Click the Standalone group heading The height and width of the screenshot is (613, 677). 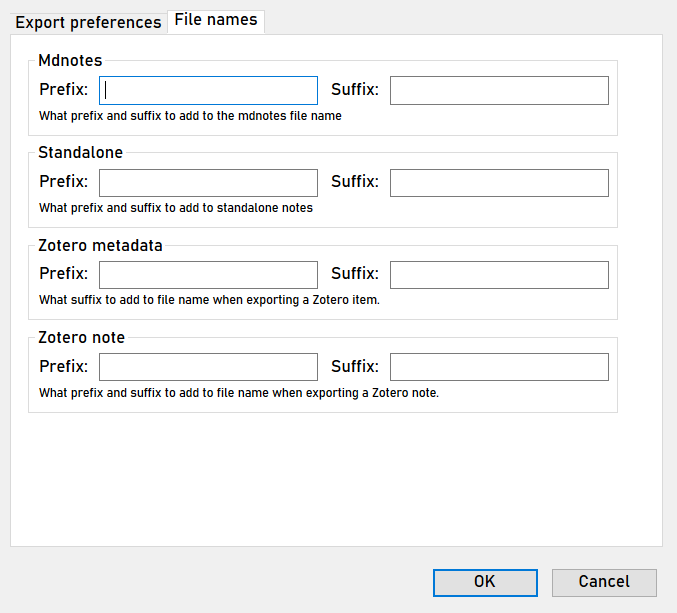[x=80, y=153]
